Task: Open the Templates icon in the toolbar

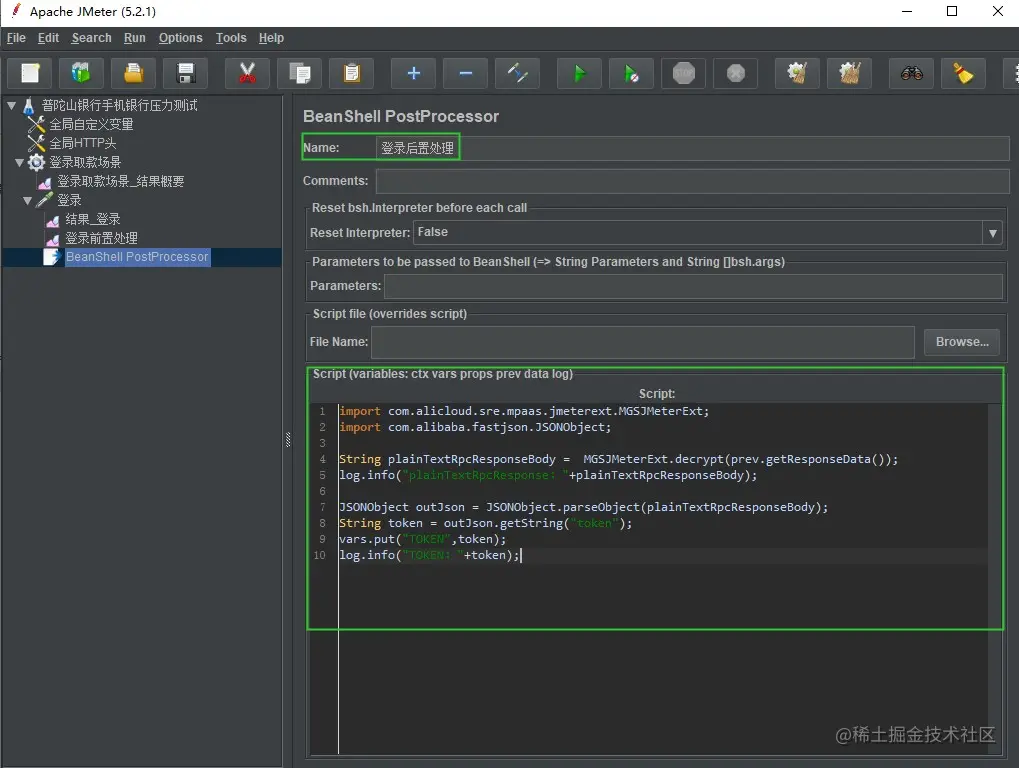Action: pos(81,73)
